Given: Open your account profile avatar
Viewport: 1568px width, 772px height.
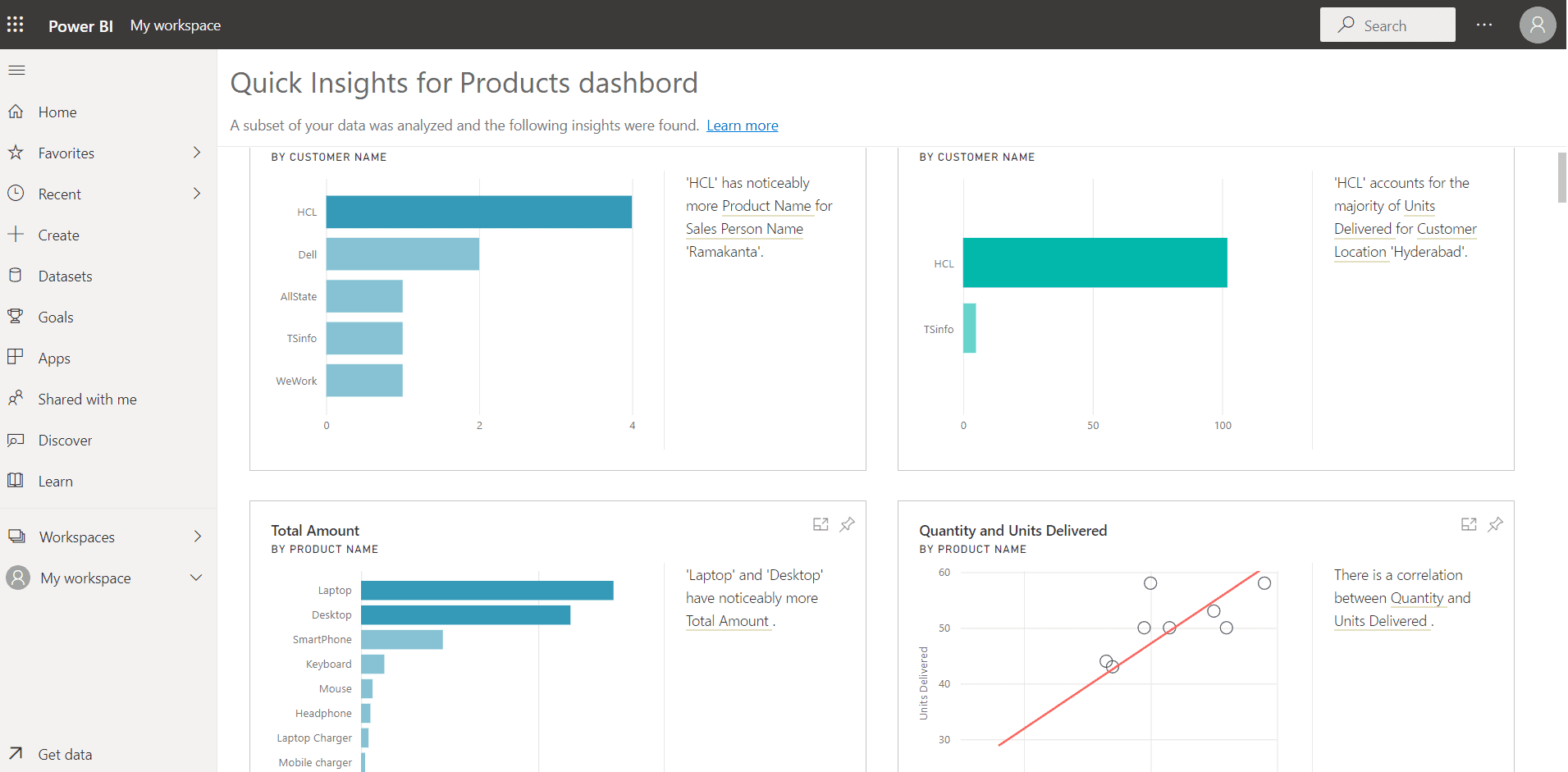Looking at the screenshot, I should 1536,25.
